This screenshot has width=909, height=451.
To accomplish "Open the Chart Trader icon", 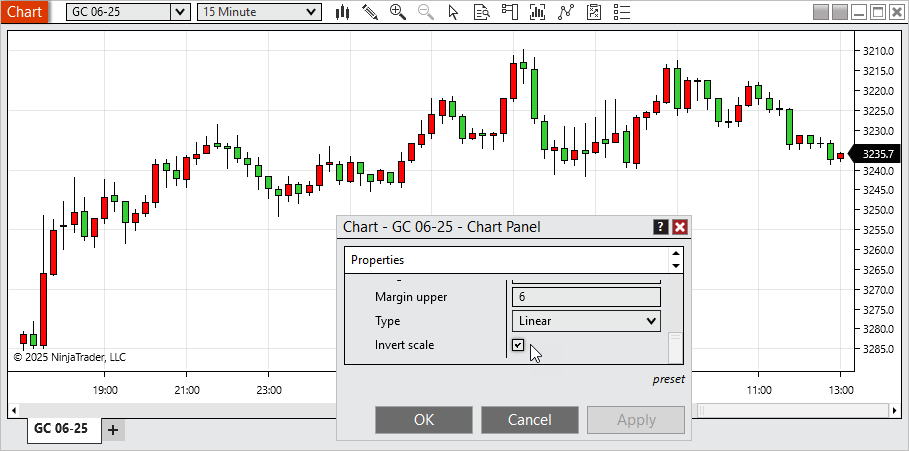I will [510, 12].
